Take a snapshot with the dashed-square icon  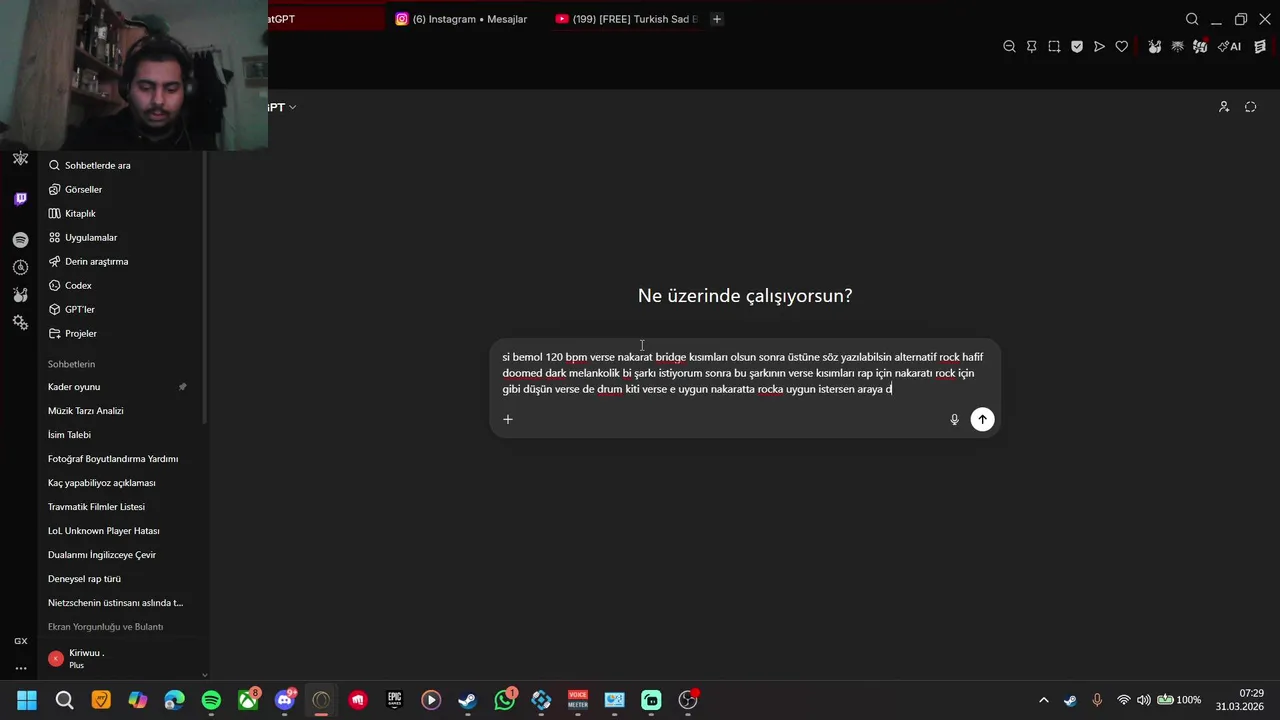point(1054,47)
